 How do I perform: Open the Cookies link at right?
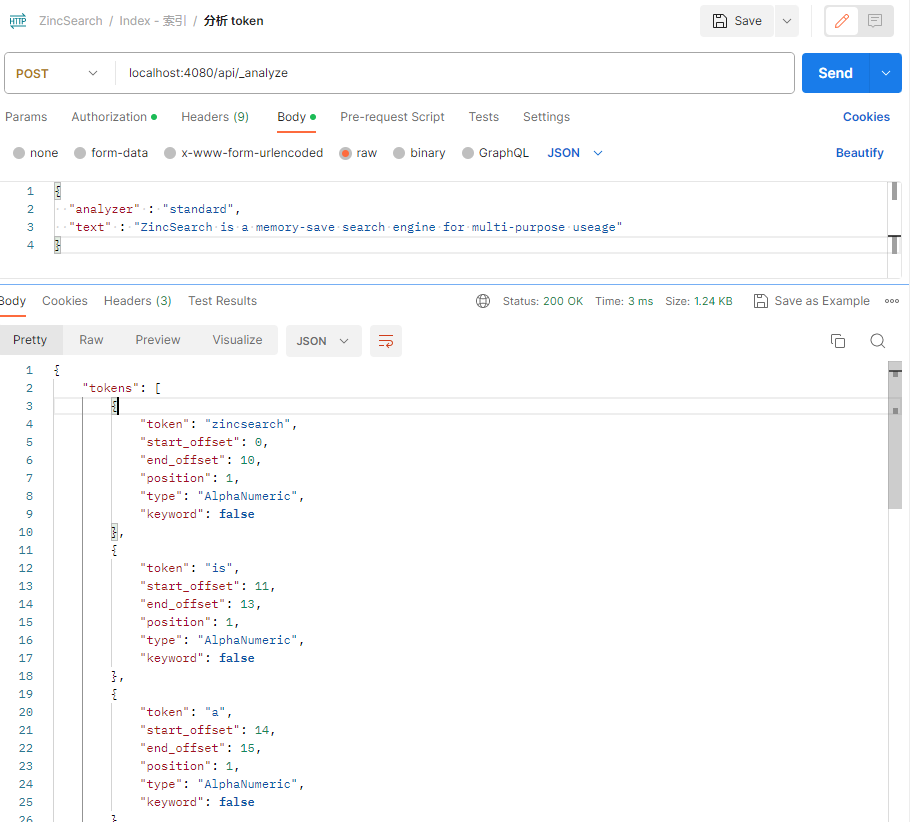point(866,117)
